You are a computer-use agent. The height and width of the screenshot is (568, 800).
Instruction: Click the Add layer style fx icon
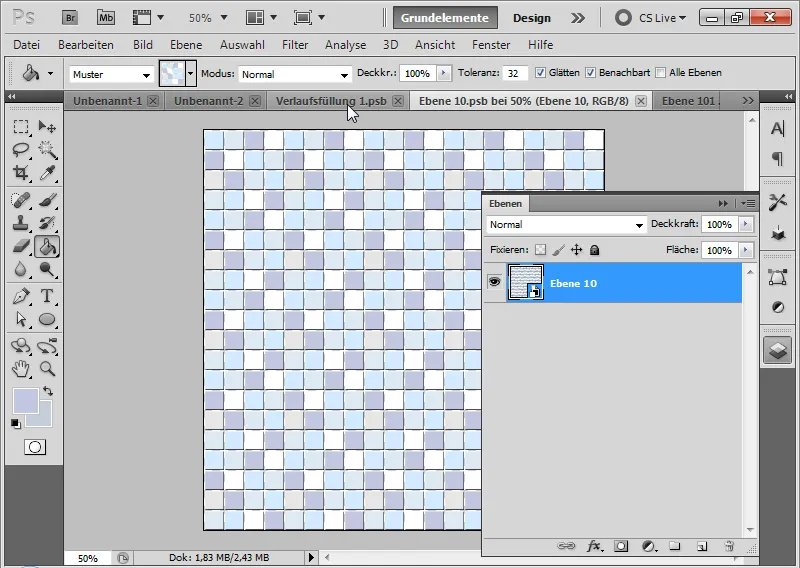(x=594, y=547)
